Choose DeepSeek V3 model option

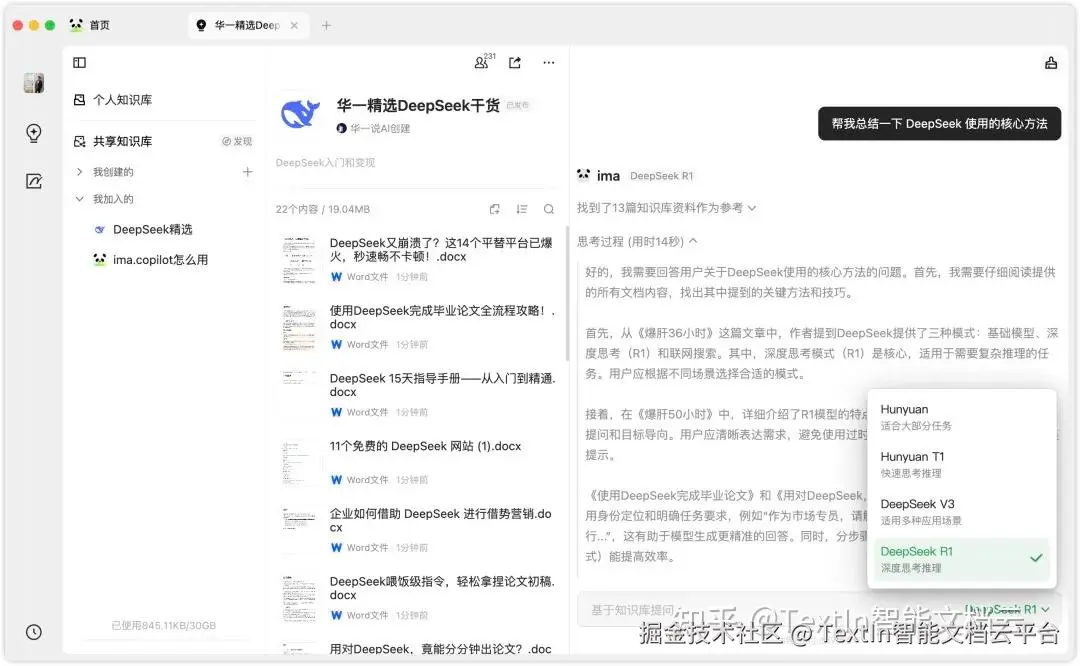[x=962, y=512]
